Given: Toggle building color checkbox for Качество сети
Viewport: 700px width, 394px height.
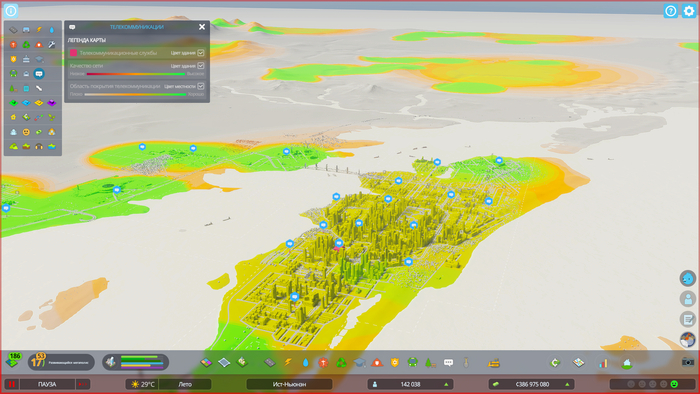Looking at the screenshot, I should point(201,66).
